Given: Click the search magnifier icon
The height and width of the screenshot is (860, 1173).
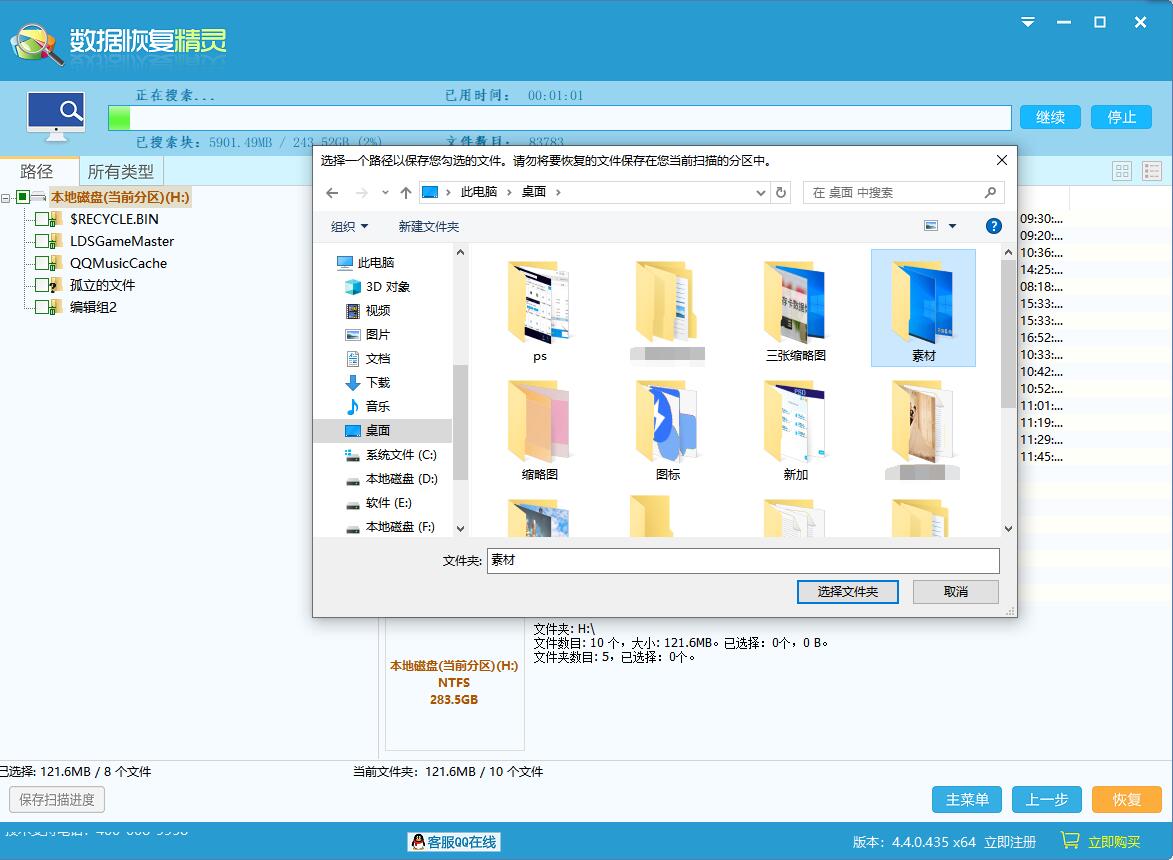Looking at the screenshot, I should coord(990,192).
